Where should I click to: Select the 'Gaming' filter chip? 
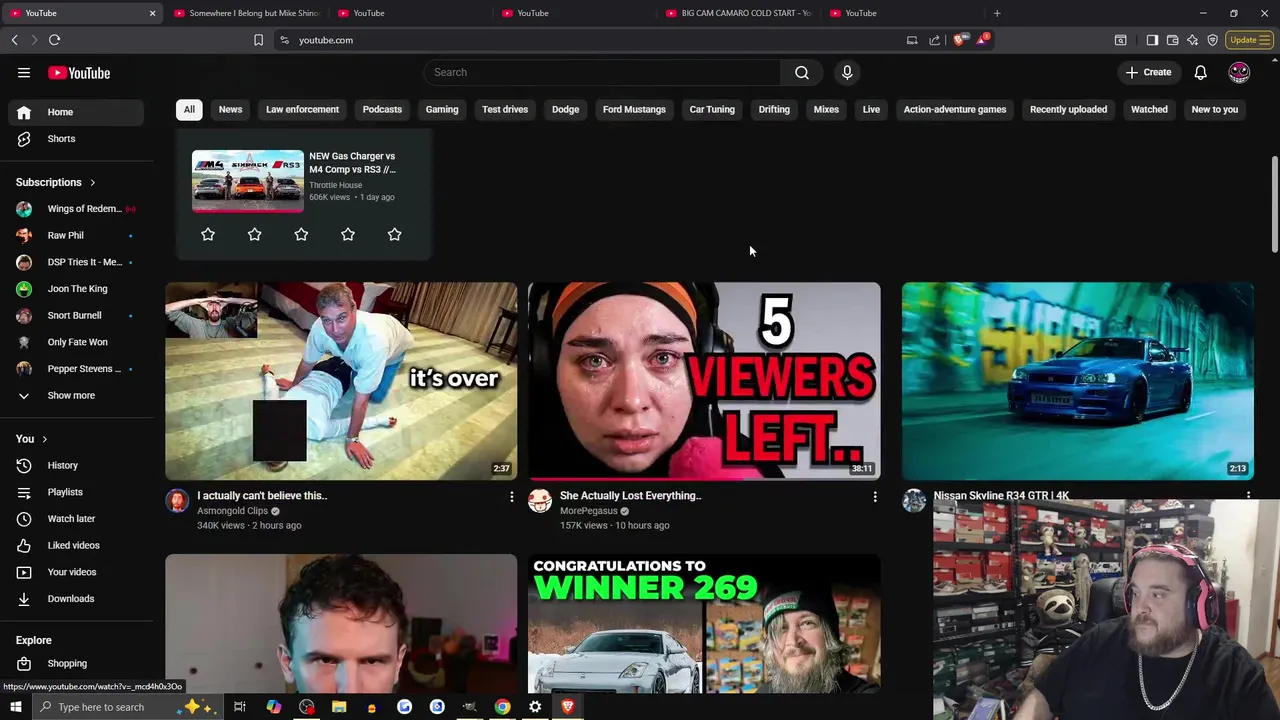(x=442, y=109)
